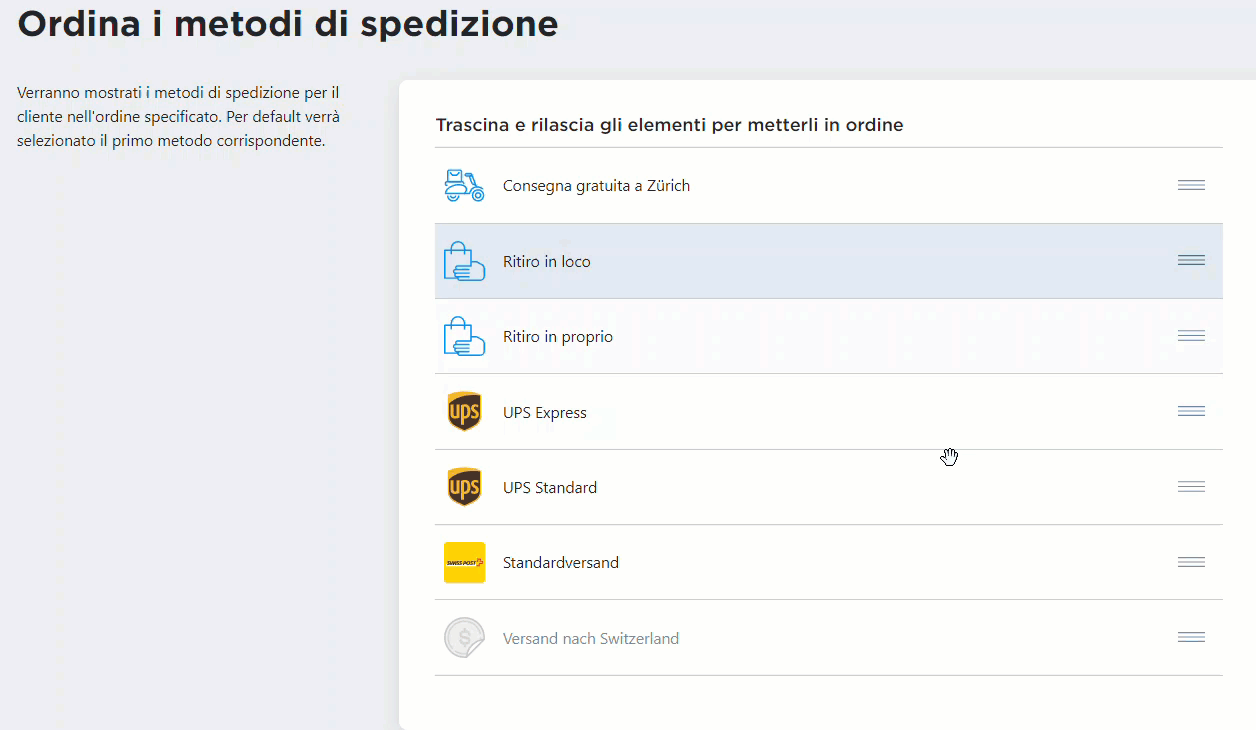Select the Consegna gratuita a Zürich label
Image resolution: width=1256 pixels, height=730 pixels.
click(596, 186)
